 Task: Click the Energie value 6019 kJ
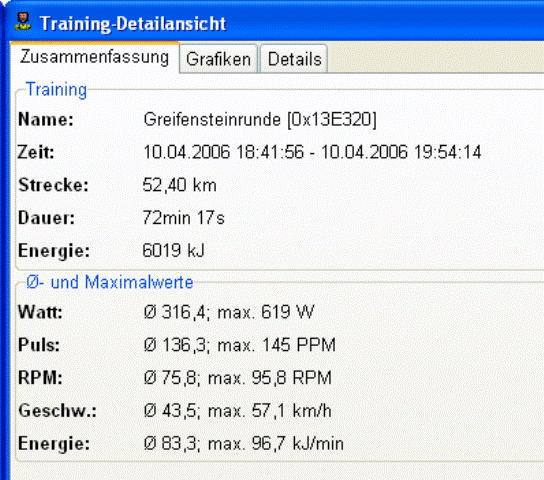tap(173, 250)
